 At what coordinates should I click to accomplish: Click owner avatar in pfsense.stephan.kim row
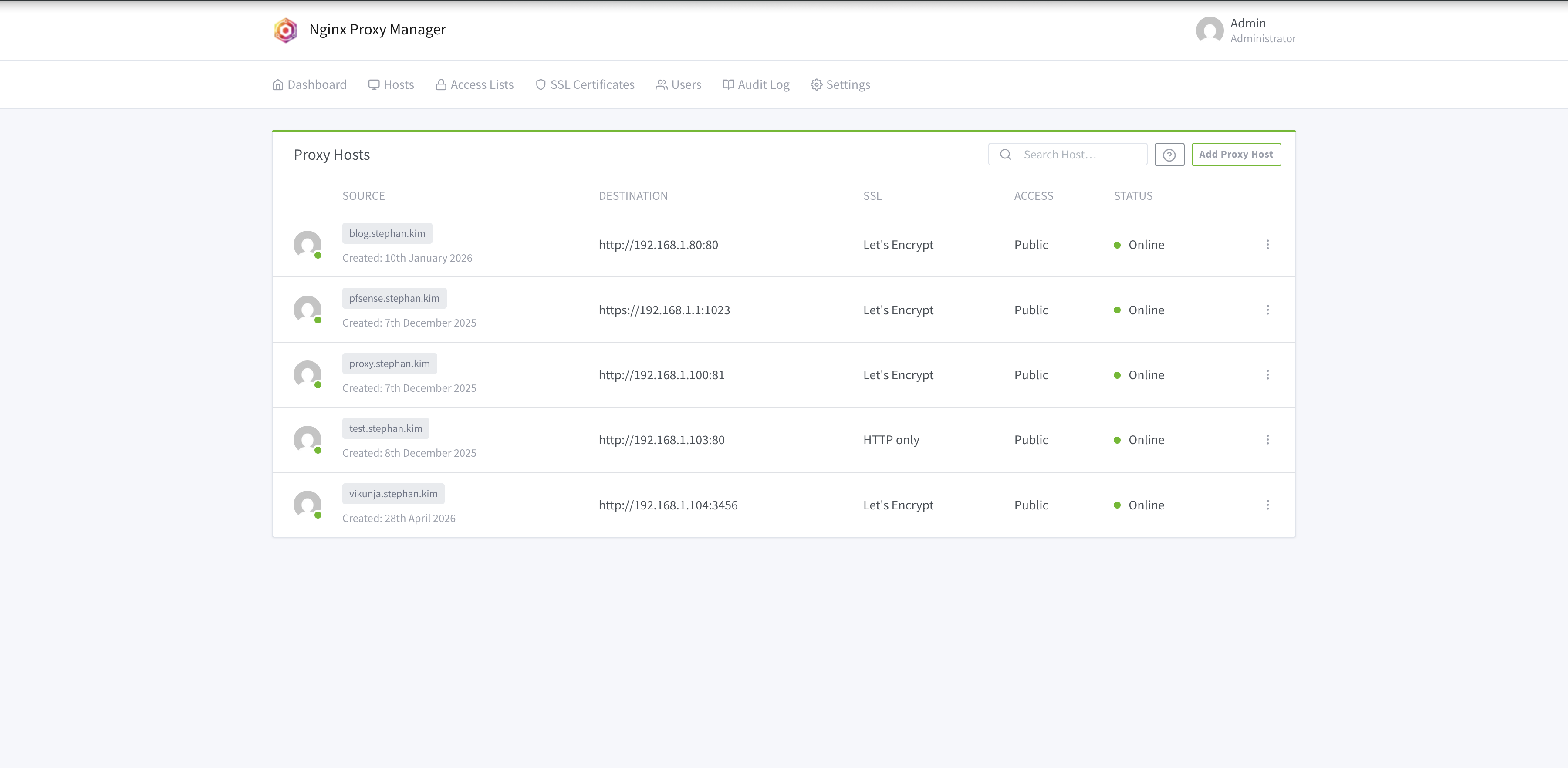pyautogui.click(x=308, y=310)
